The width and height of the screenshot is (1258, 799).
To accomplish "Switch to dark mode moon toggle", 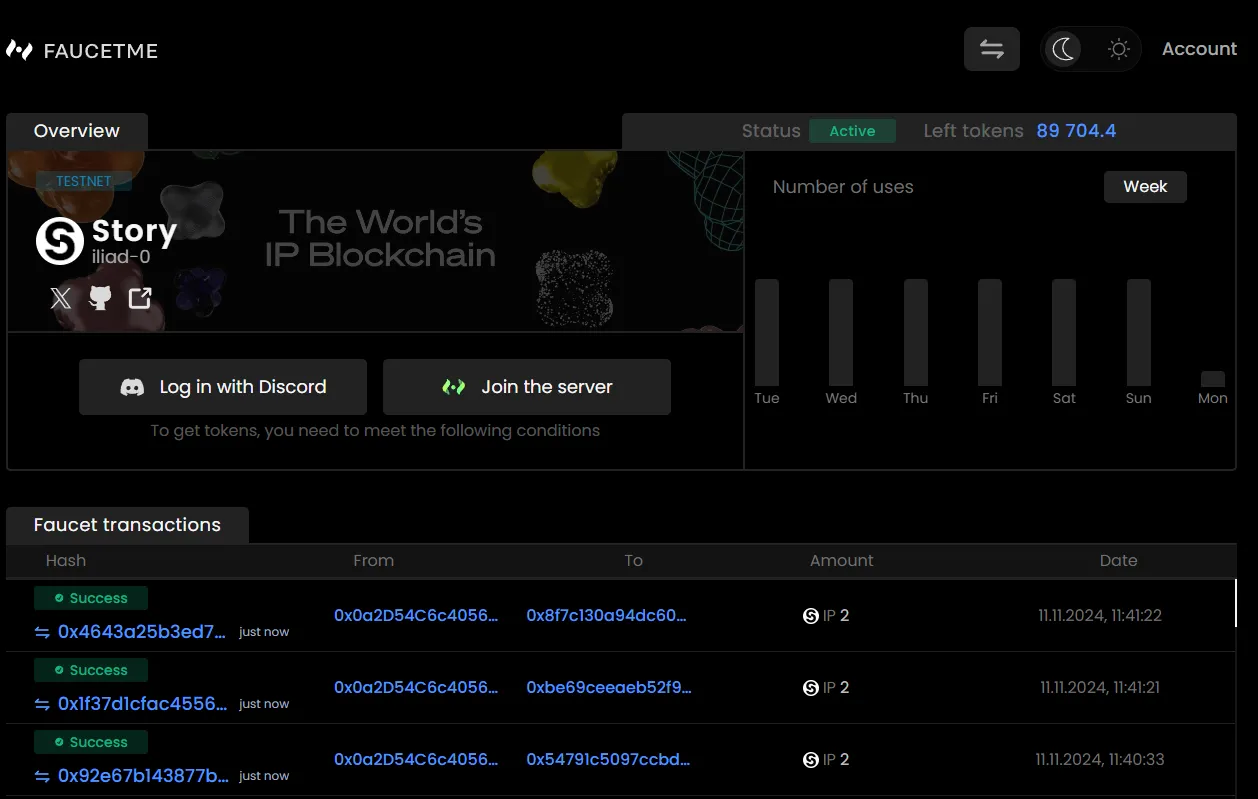I will point(1063,49).
